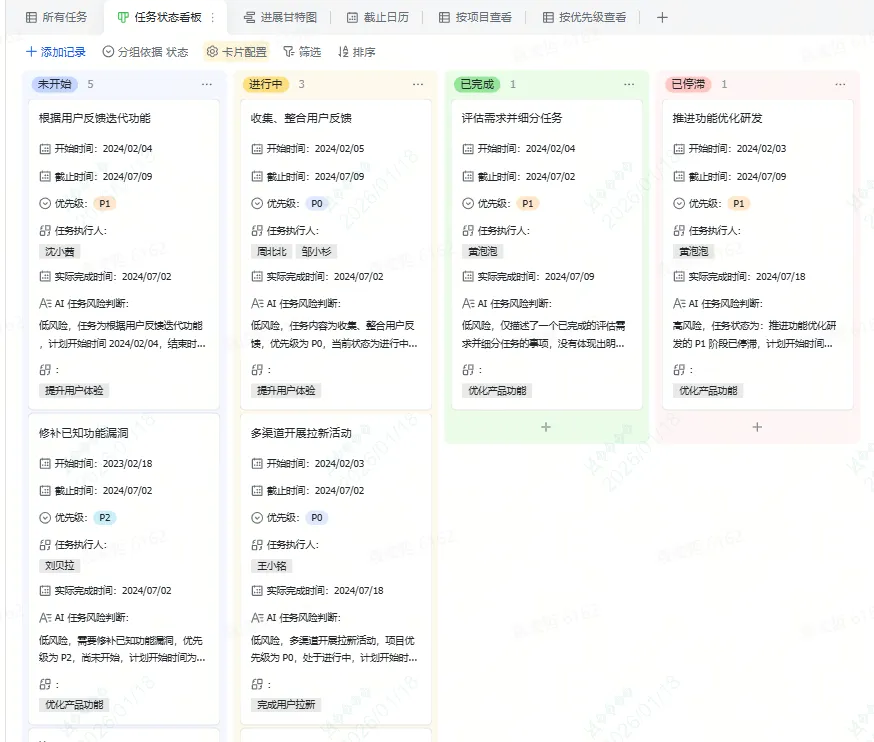
Task: Open the 进行中 column more menu
Action: (418, 84)
